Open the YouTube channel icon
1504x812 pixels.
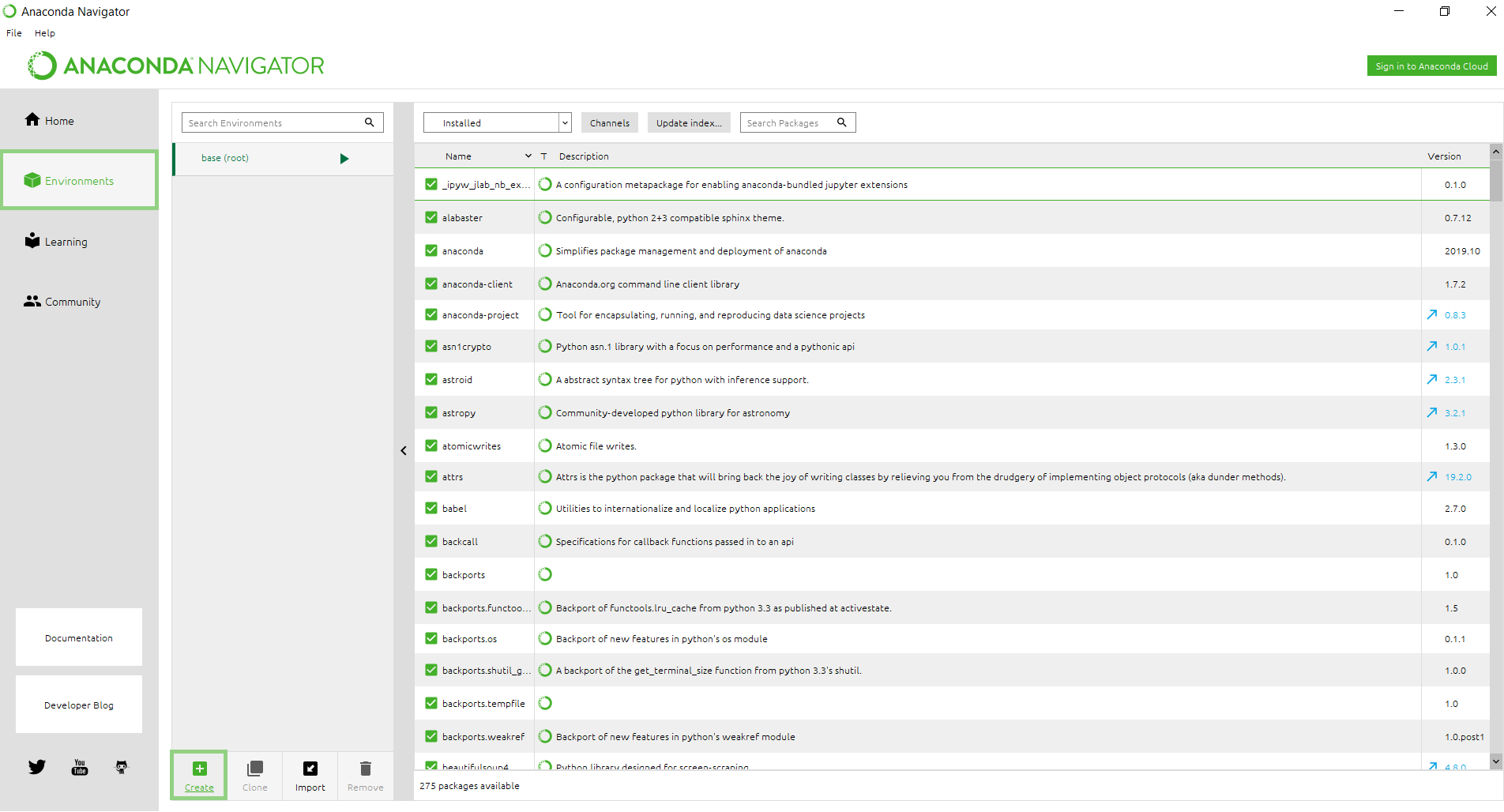[x=80, y=767]
